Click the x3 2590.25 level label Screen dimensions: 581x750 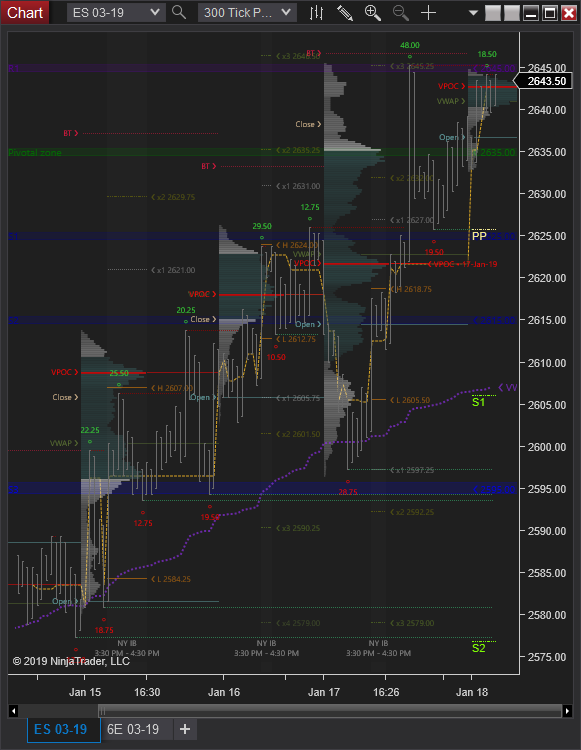(x=298, y=528)
